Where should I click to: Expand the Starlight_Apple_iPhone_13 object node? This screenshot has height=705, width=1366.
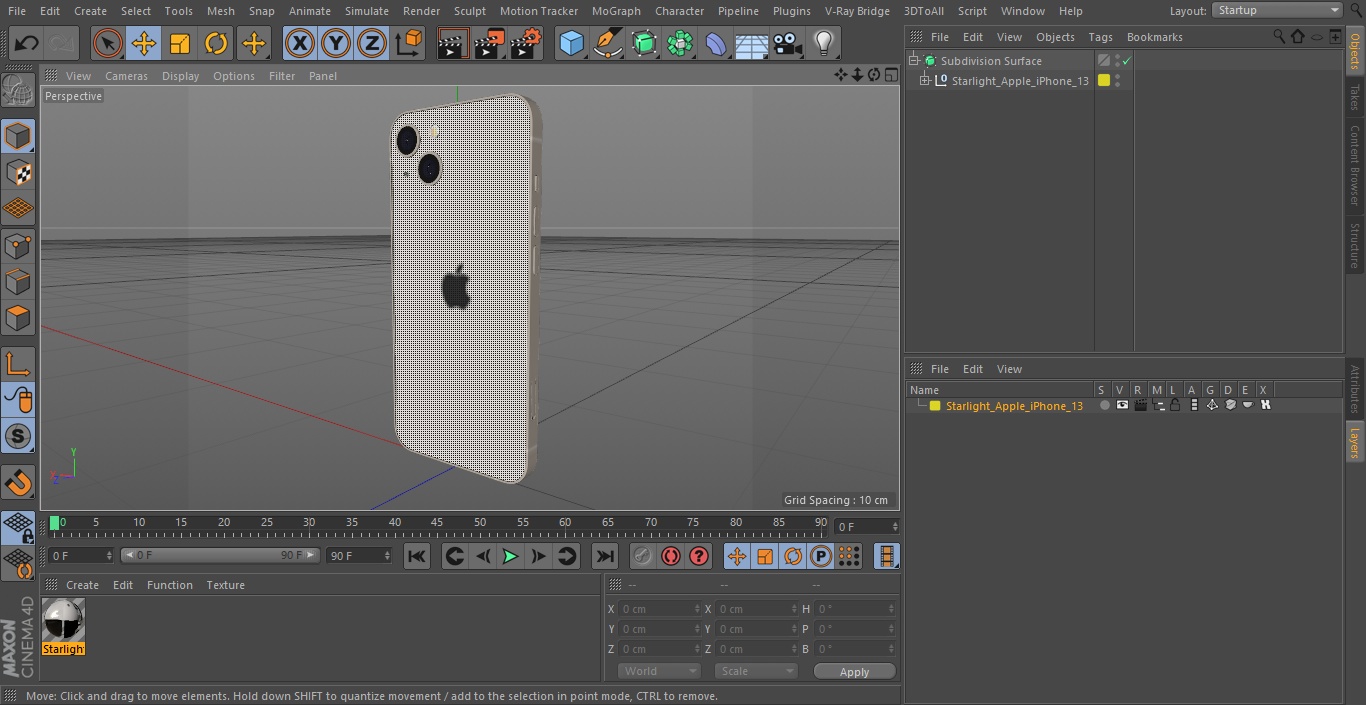(925, 81)
